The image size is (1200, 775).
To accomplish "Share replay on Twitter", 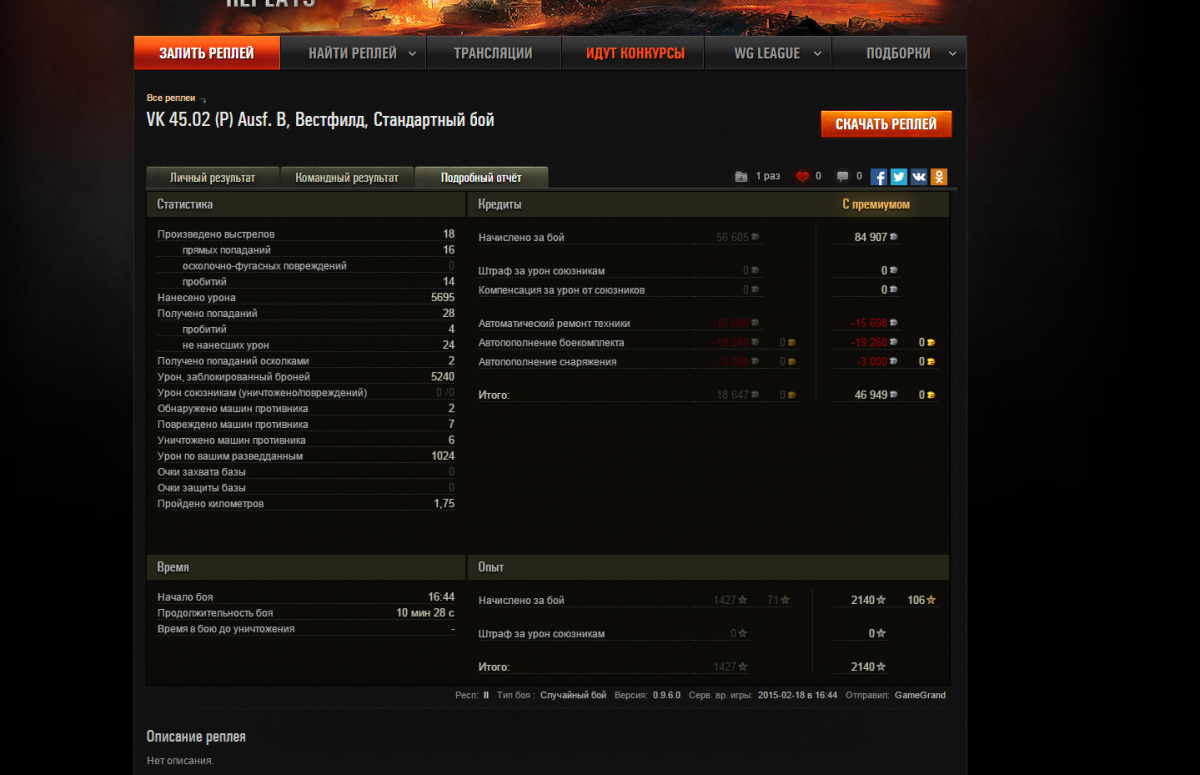I will [899, 177].
